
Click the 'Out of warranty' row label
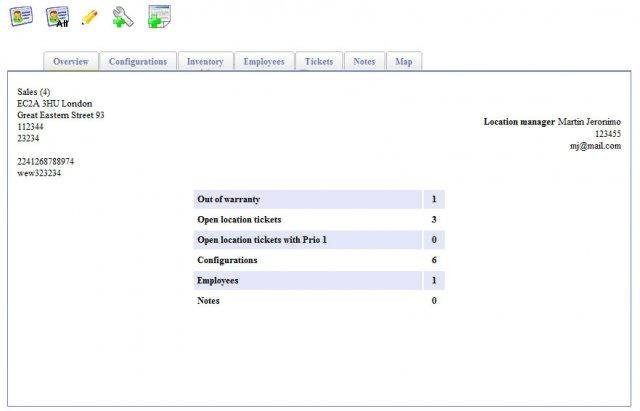click(229, 199)
